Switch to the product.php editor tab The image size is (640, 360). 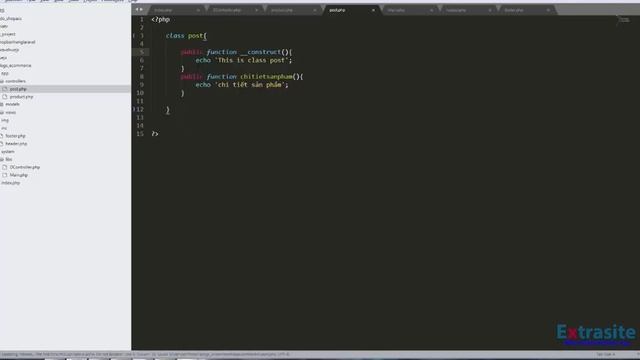click(282, 10)
